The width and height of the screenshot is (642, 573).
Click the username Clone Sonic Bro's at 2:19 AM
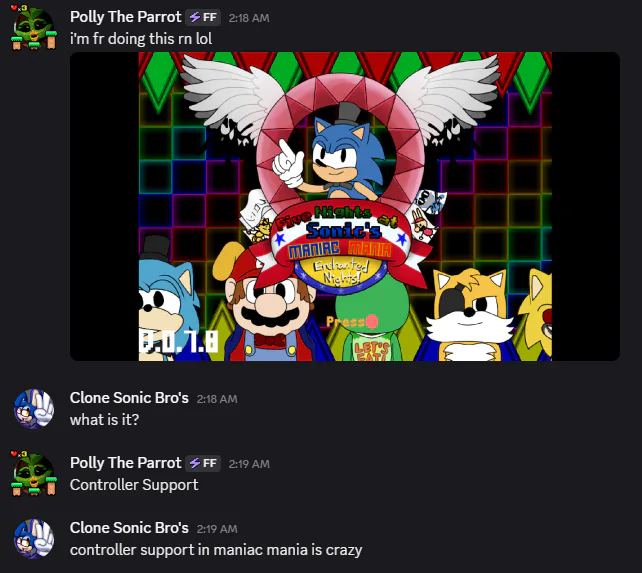click(x=129, y=528)
